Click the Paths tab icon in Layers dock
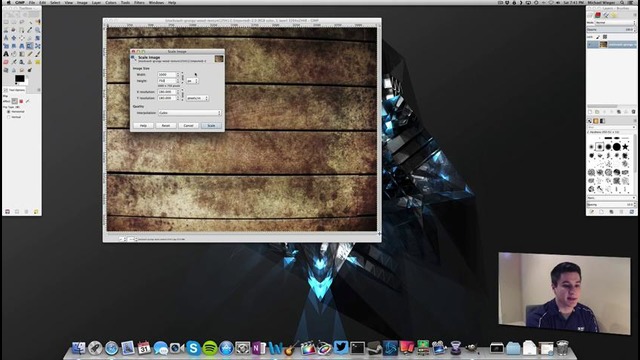The height and width of the screenshot is (360, 640). (606, 15)
